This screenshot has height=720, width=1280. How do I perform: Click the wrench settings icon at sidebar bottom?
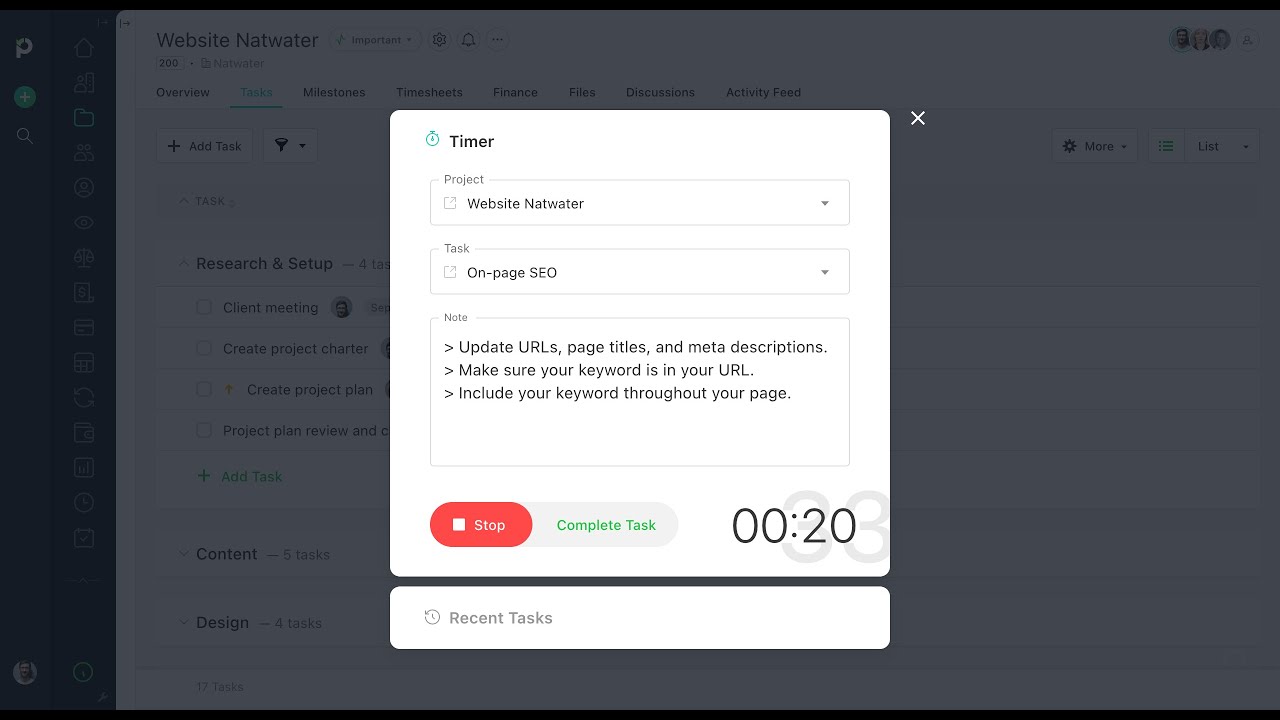click(102, 697)
